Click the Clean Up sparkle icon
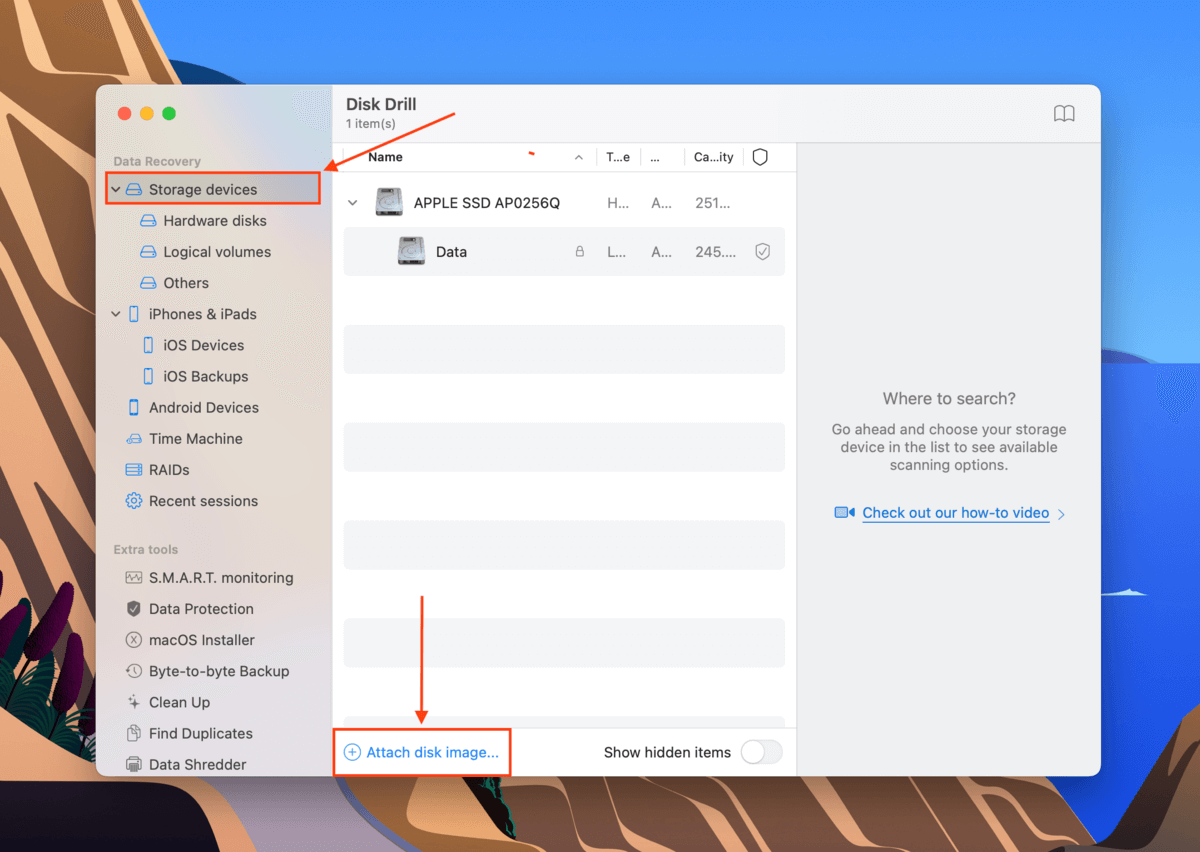 134,702
